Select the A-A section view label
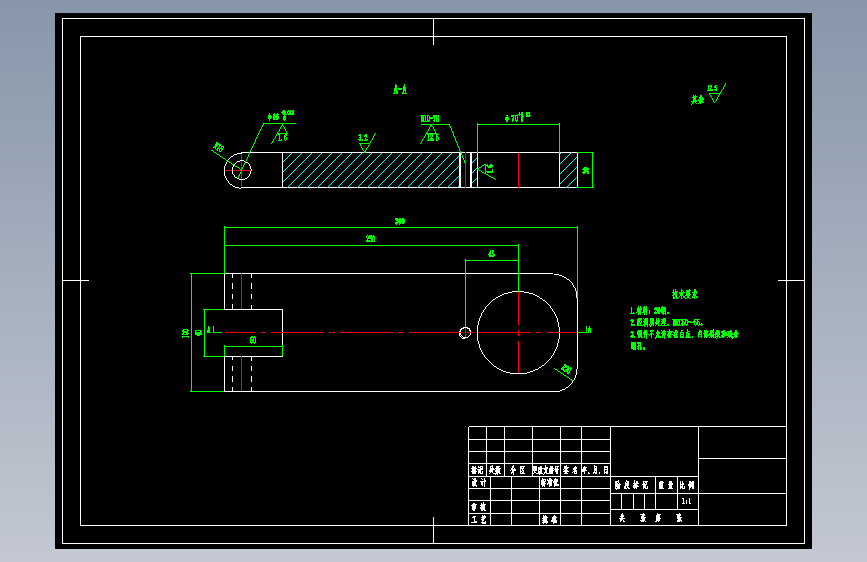Viewport: 867px width, 562px height. (x=400, y=90)
